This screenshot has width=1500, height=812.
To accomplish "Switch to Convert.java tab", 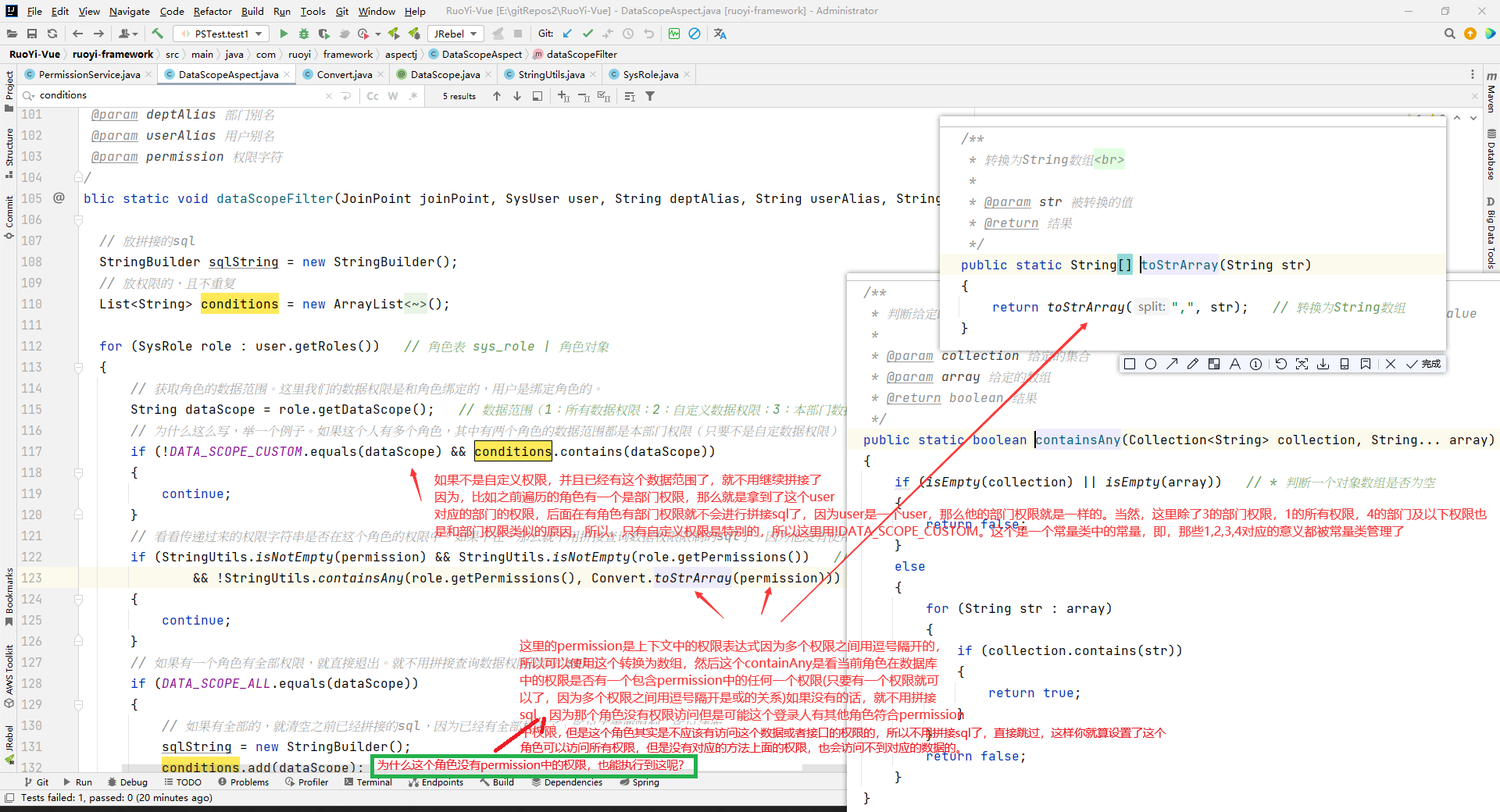I will [x=345, y=74].
